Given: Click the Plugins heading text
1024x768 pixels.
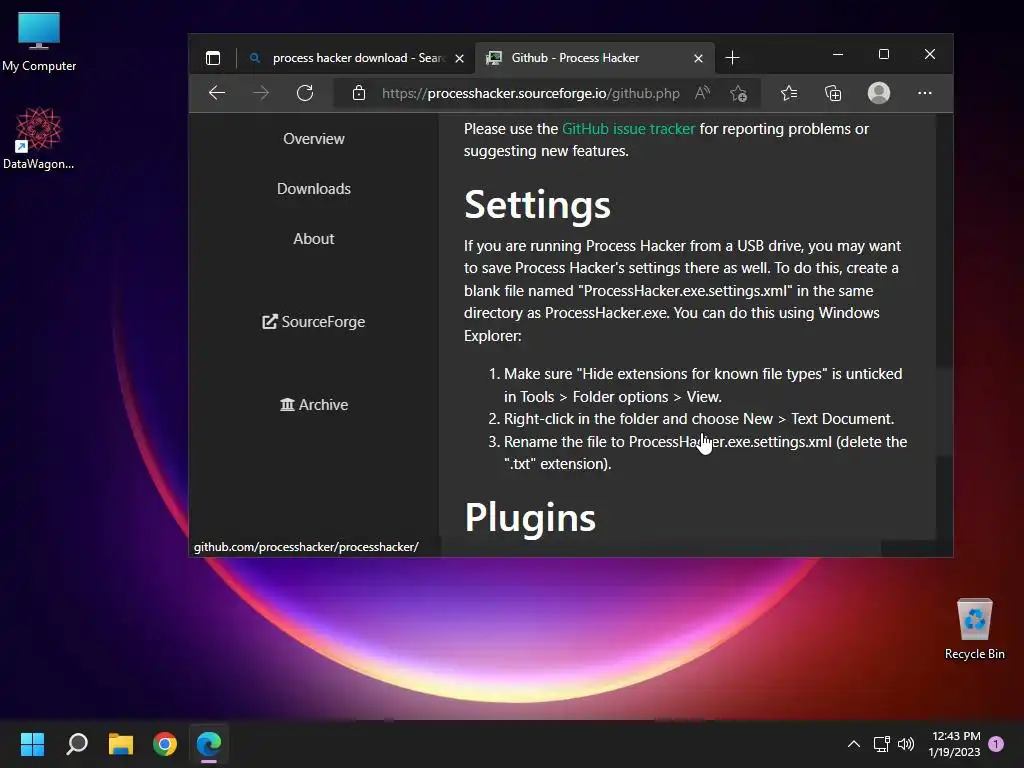Looking at the screenshot, I should (x=530, y=518).
